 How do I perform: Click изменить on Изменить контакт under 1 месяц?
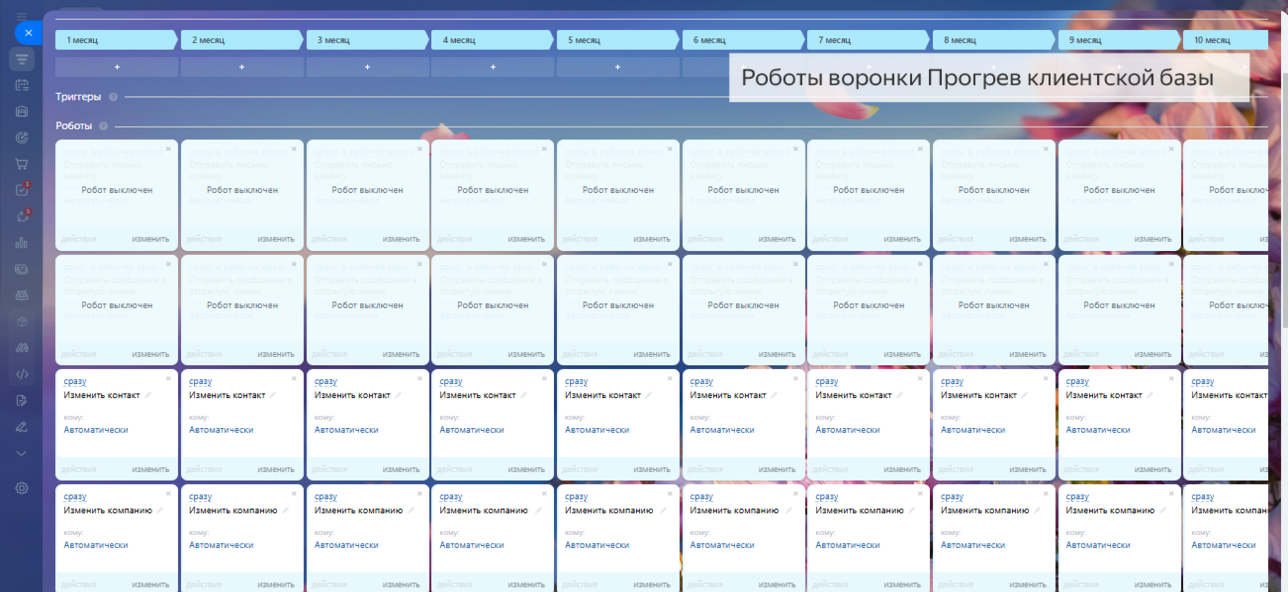pos(151,469)
